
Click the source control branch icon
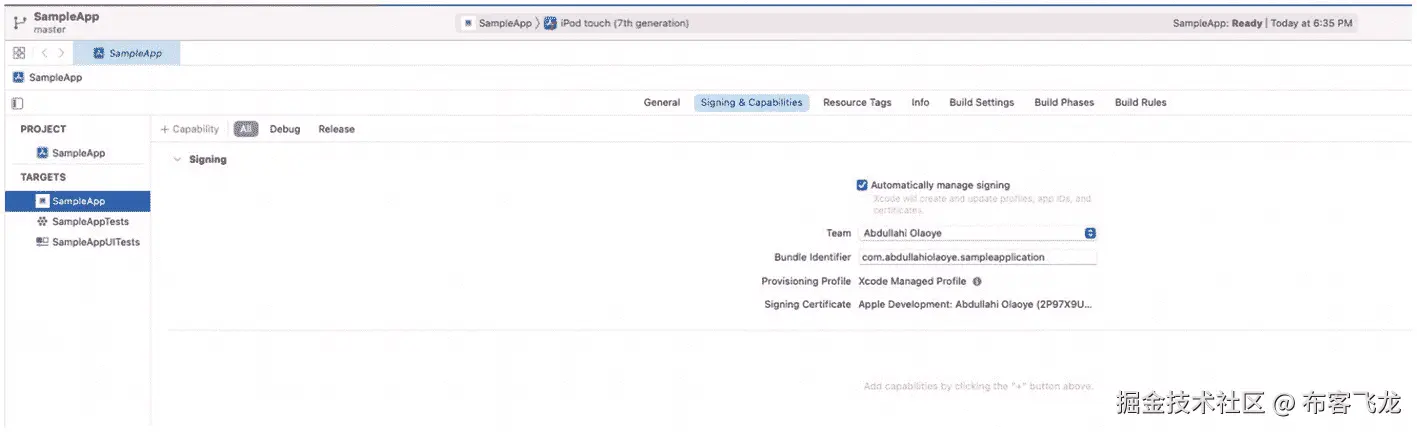(20, 23)
